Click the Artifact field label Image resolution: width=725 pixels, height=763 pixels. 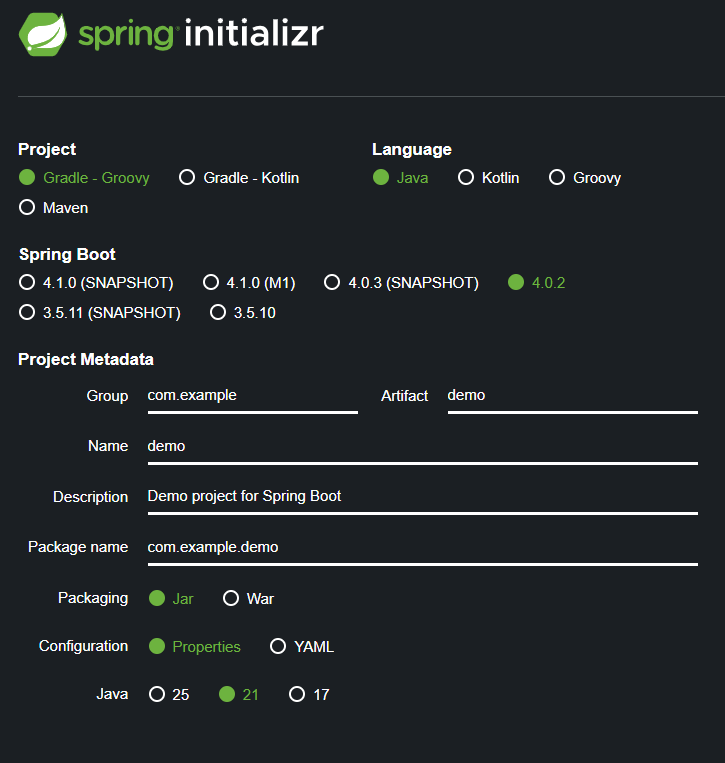(x=405, y=396)
